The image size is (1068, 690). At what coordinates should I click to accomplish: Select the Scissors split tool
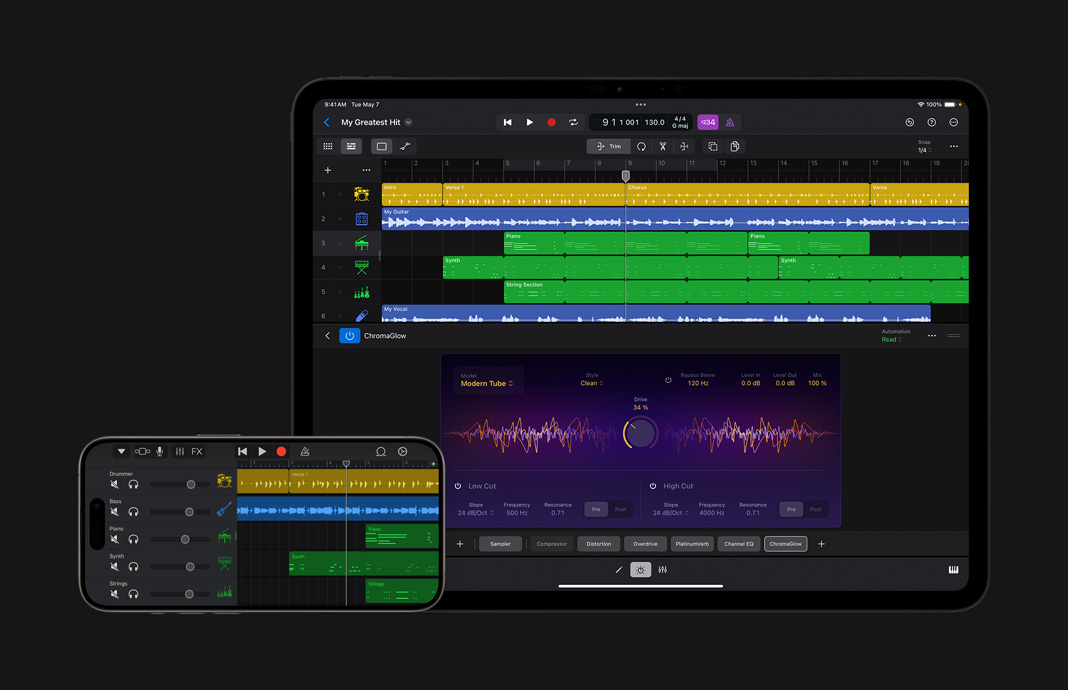point(663,144)
